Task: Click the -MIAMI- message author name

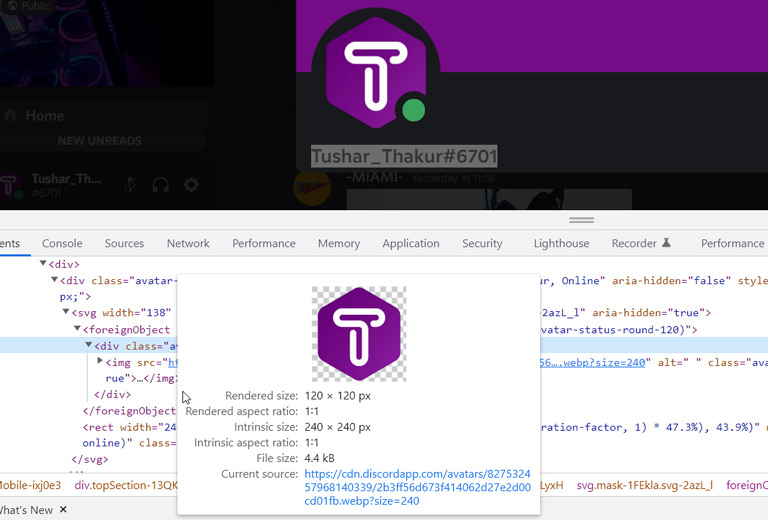Action: (x=375, y=177)
